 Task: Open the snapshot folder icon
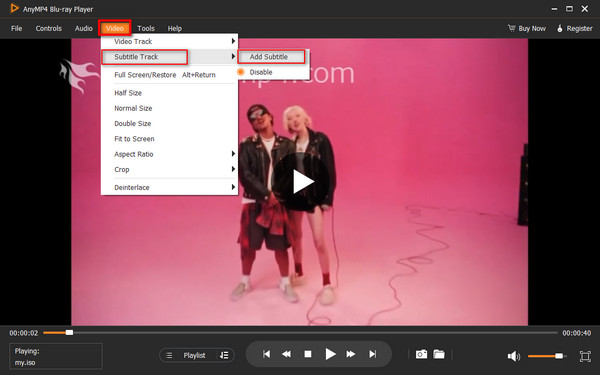[x=439, y=354]
